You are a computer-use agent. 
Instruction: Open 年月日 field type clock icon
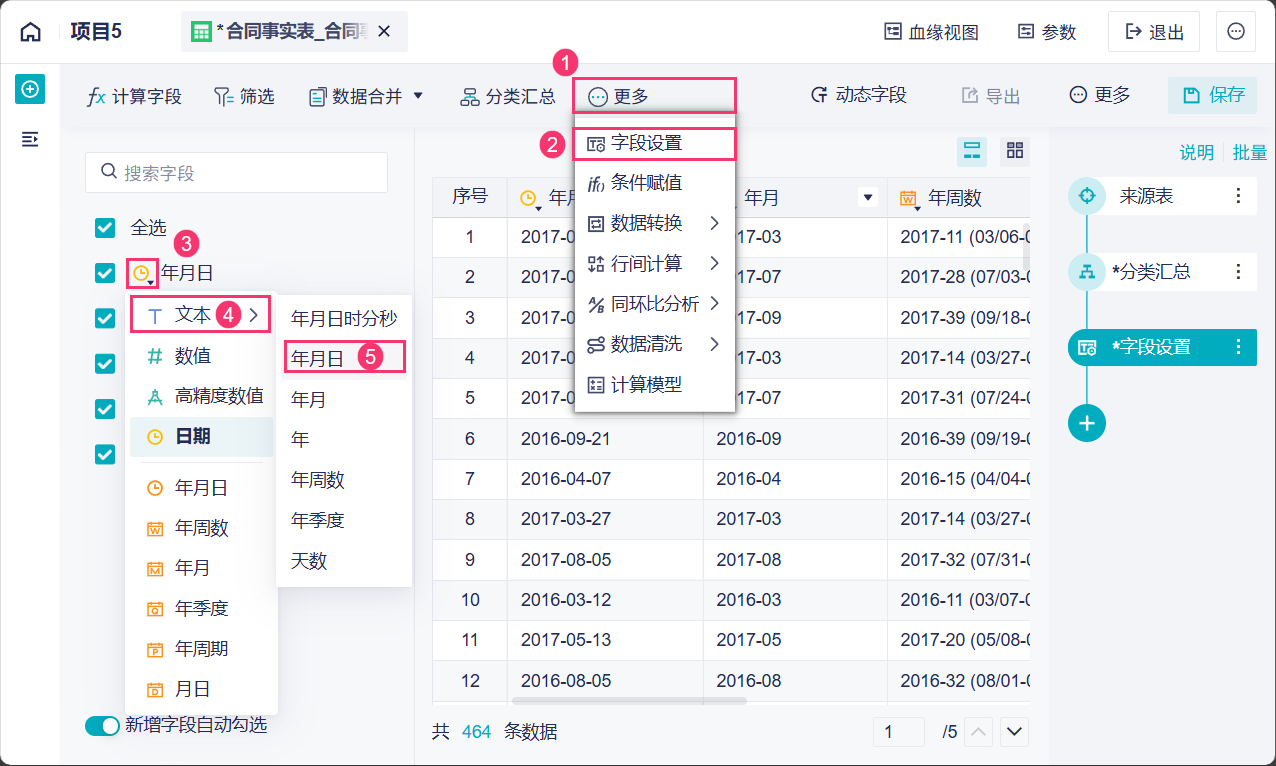point(143,273)
